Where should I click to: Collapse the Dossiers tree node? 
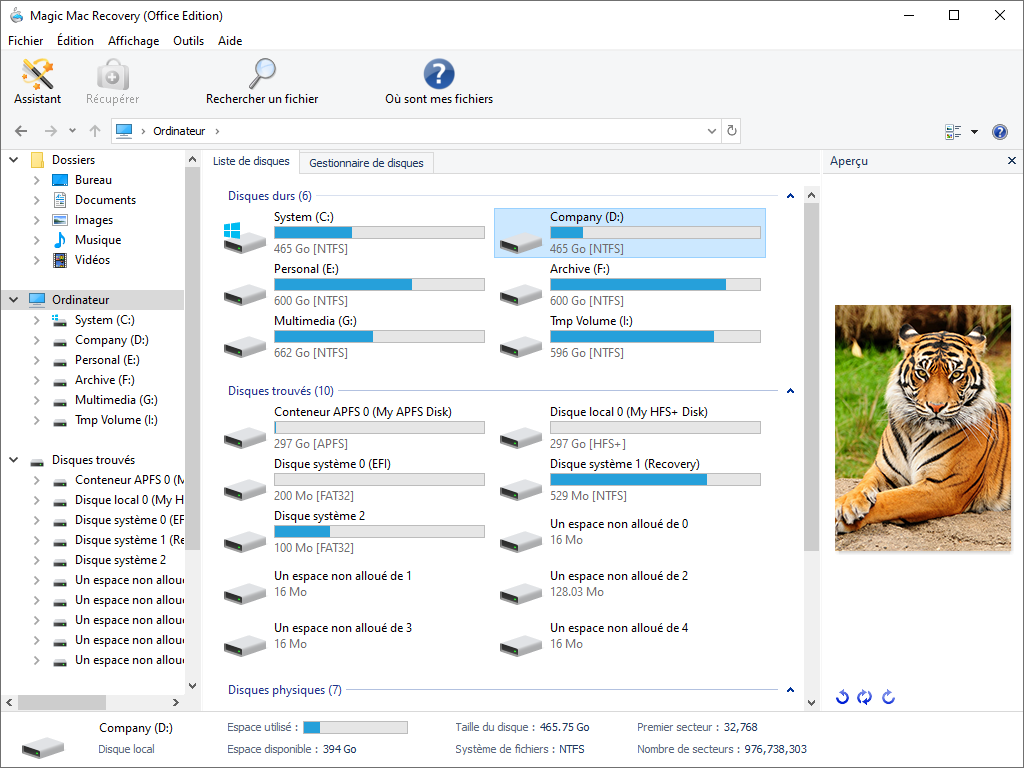[14, 159]
